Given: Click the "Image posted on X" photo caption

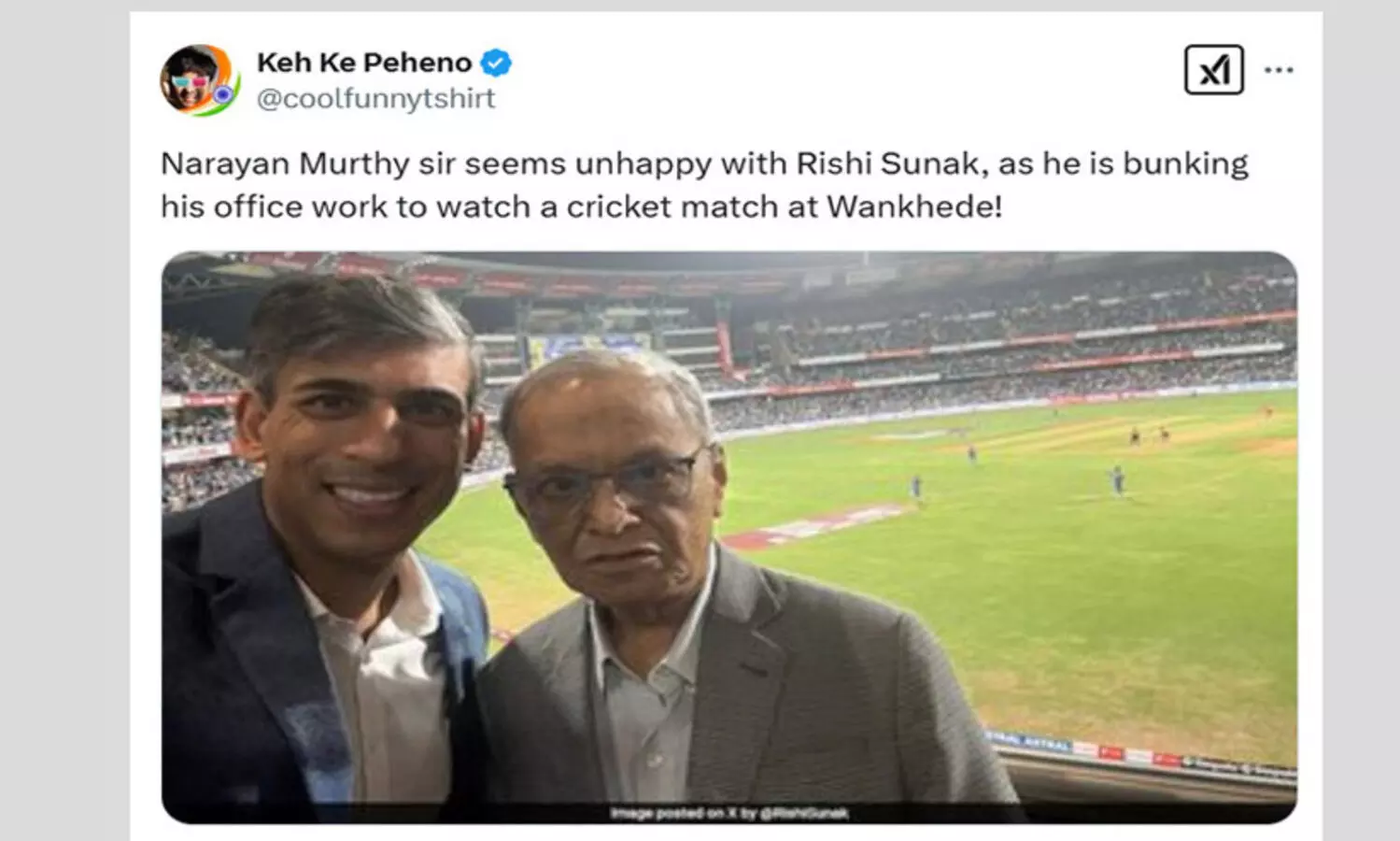Looking at the screenshot, I should (x=728, y=813).
